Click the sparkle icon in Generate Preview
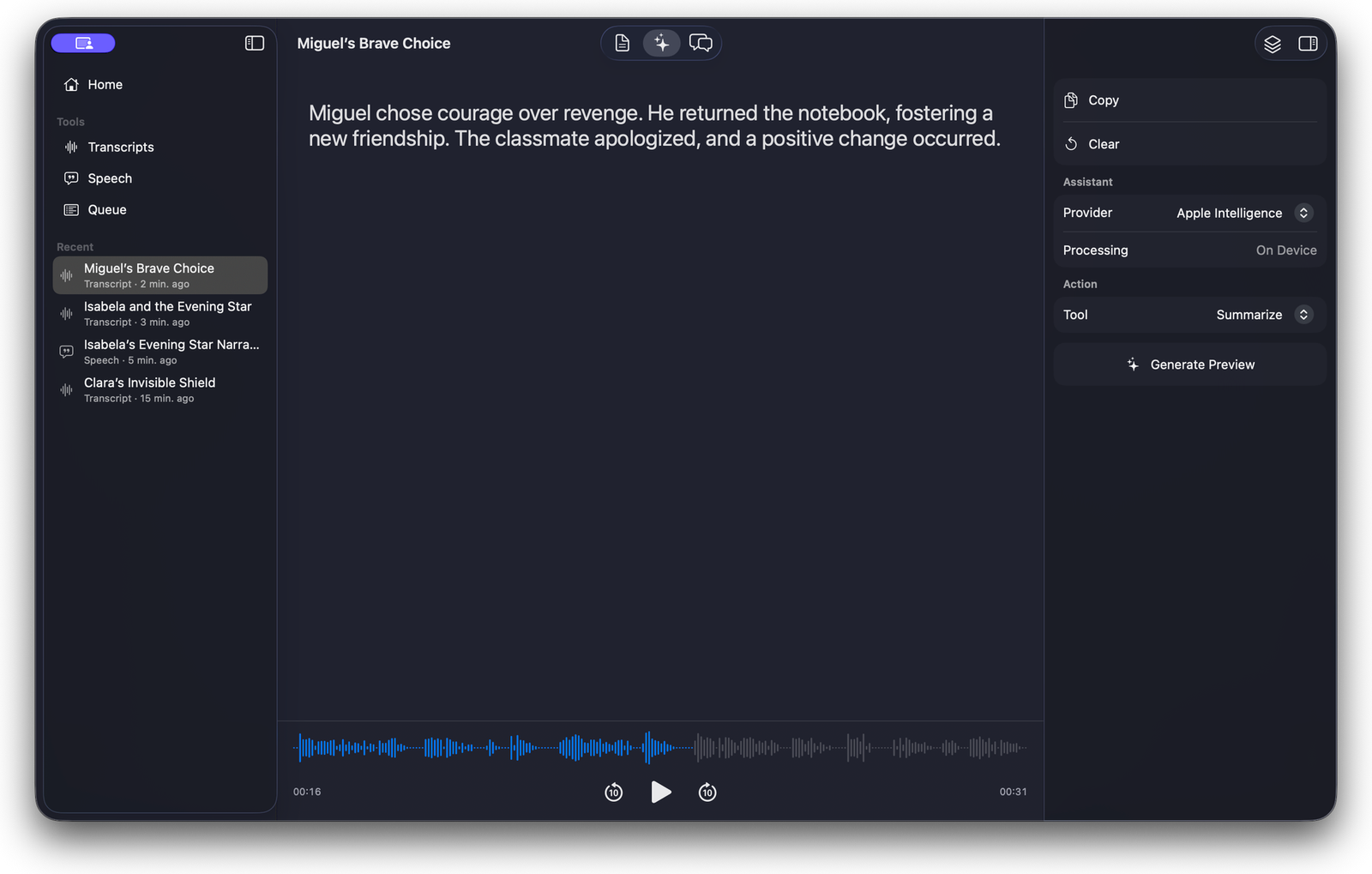1372x874 pixels. point(1133,365)
